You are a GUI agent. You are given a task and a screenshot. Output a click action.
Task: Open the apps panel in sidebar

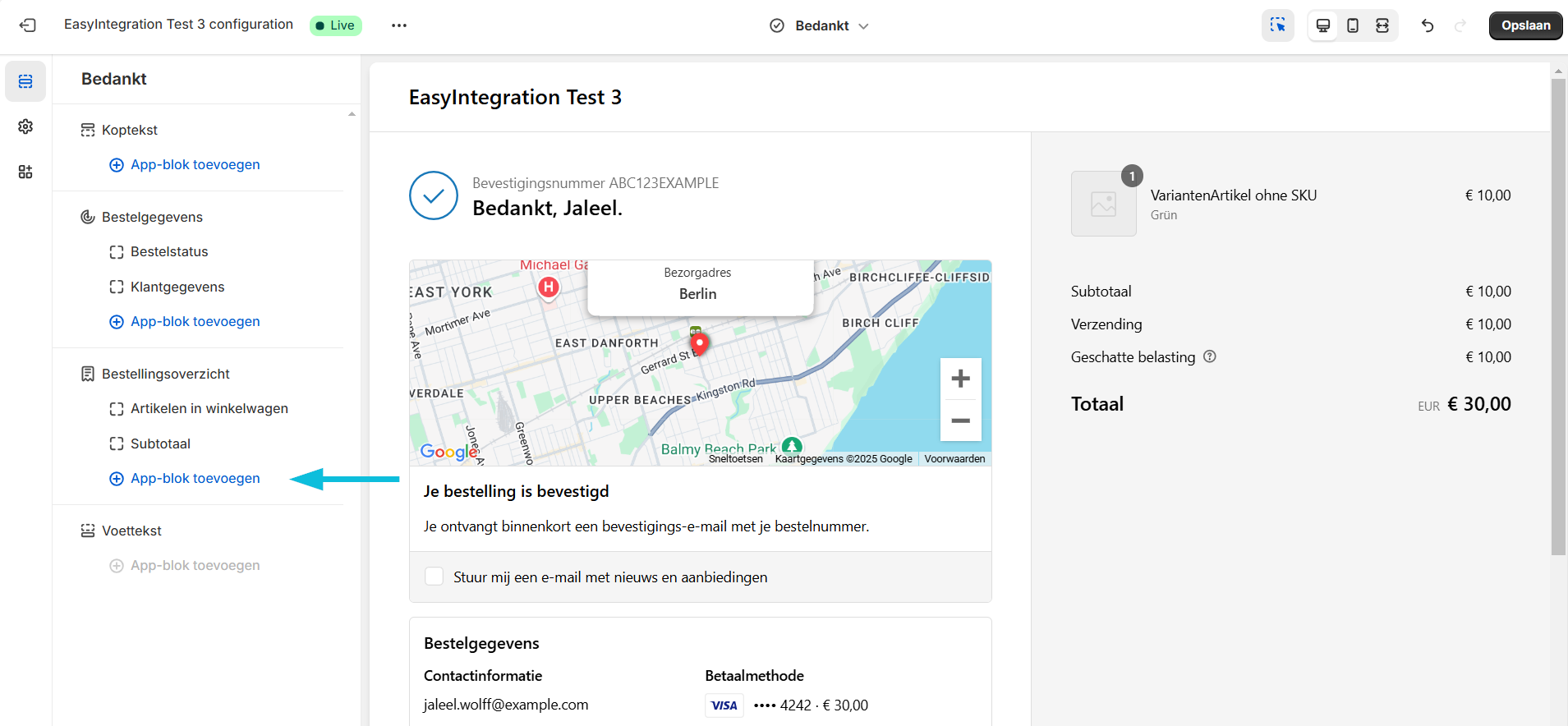point(25,172)
